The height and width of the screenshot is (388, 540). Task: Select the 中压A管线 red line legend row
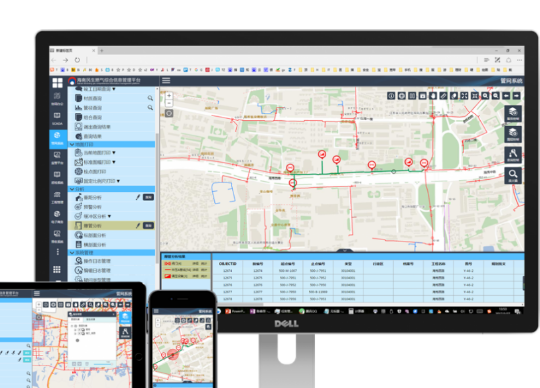[x=186, y=270]
